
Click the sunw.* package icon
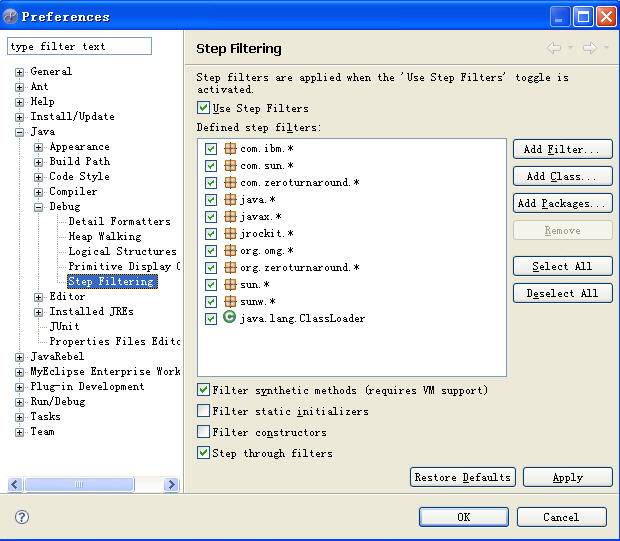click(x=230, y=302)
